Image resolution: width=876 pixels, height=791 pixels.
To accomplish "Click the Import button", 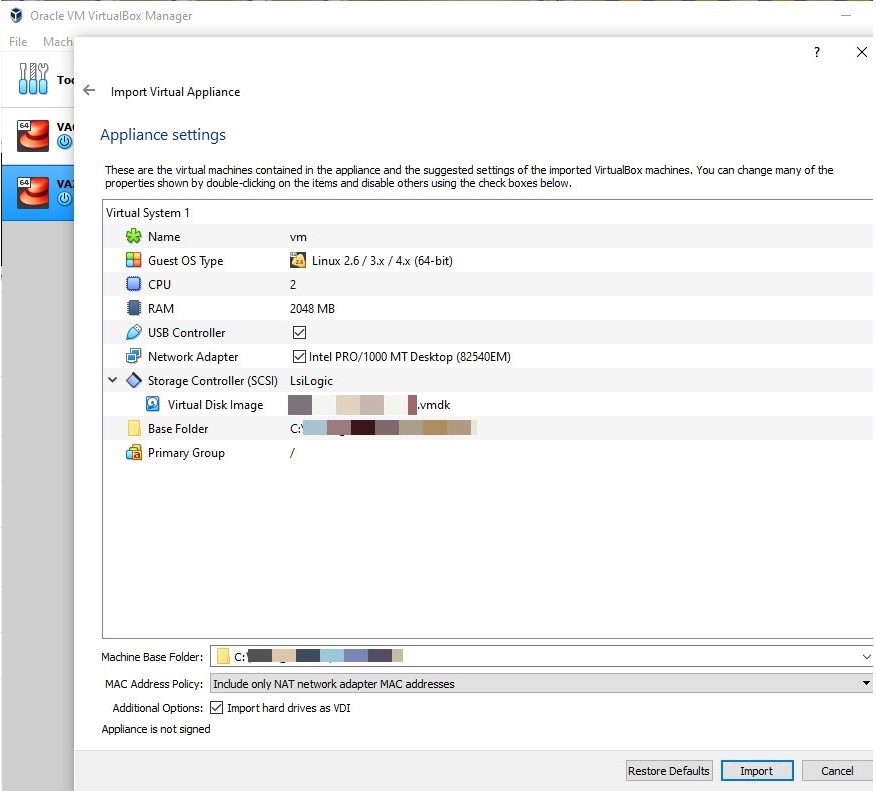I will 756,771.
